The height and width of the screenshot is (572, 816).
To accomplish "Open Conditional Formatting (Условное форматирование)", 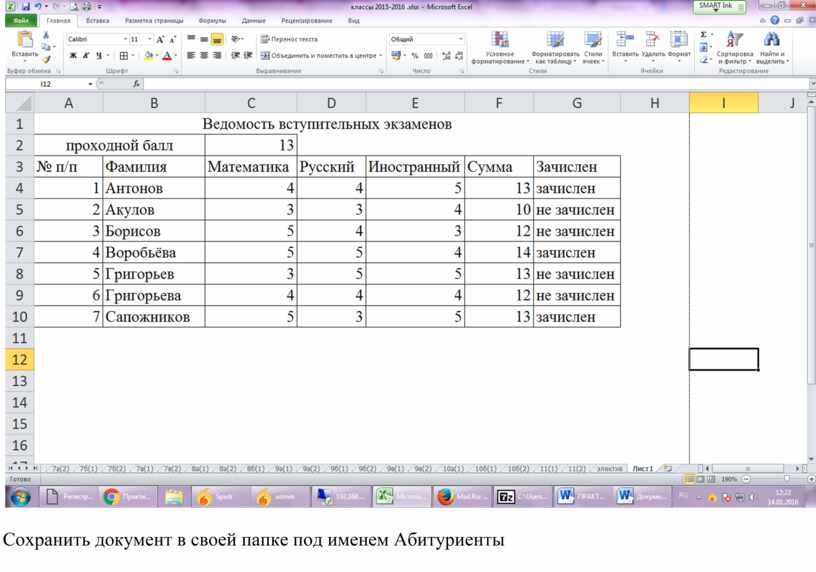I will pyautogui.click(x=500, y=47).
